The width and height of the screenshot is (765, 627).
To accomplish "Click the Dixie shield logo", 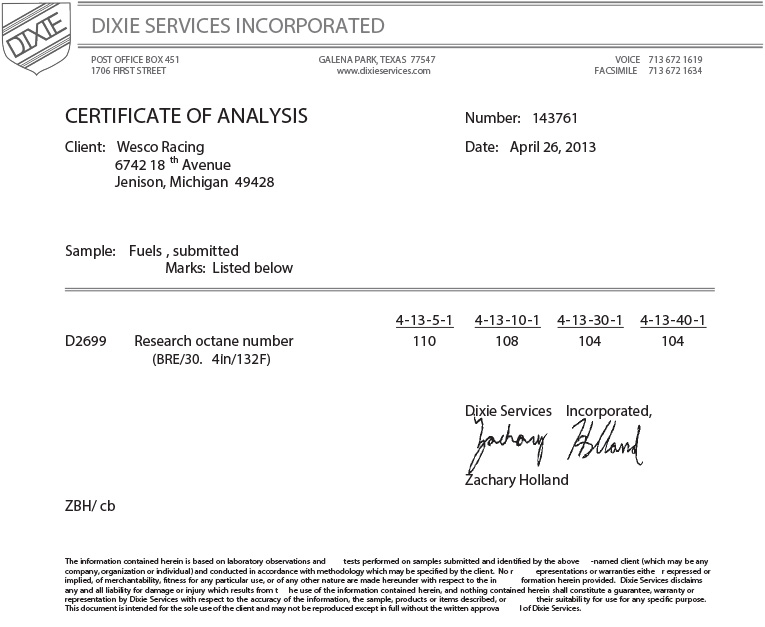I will (x=37, y=39).
